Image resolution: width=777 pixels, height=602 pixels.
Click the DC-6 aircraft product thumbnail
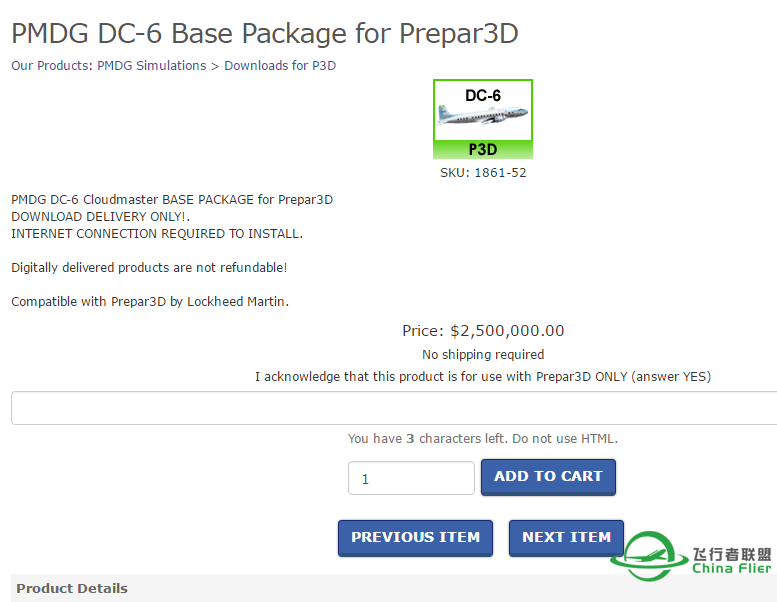483,112
